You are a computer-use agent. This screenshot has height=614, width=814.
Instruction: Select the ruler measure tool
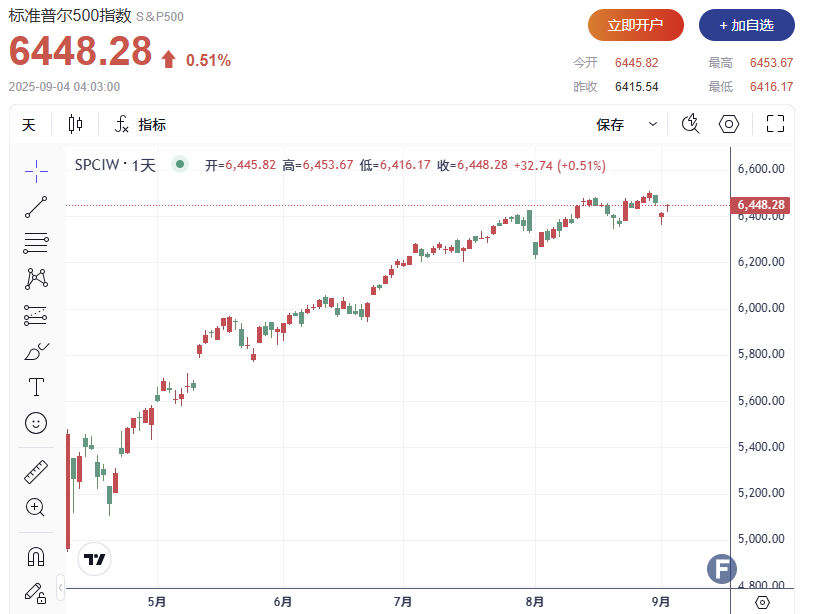point(36,471)
